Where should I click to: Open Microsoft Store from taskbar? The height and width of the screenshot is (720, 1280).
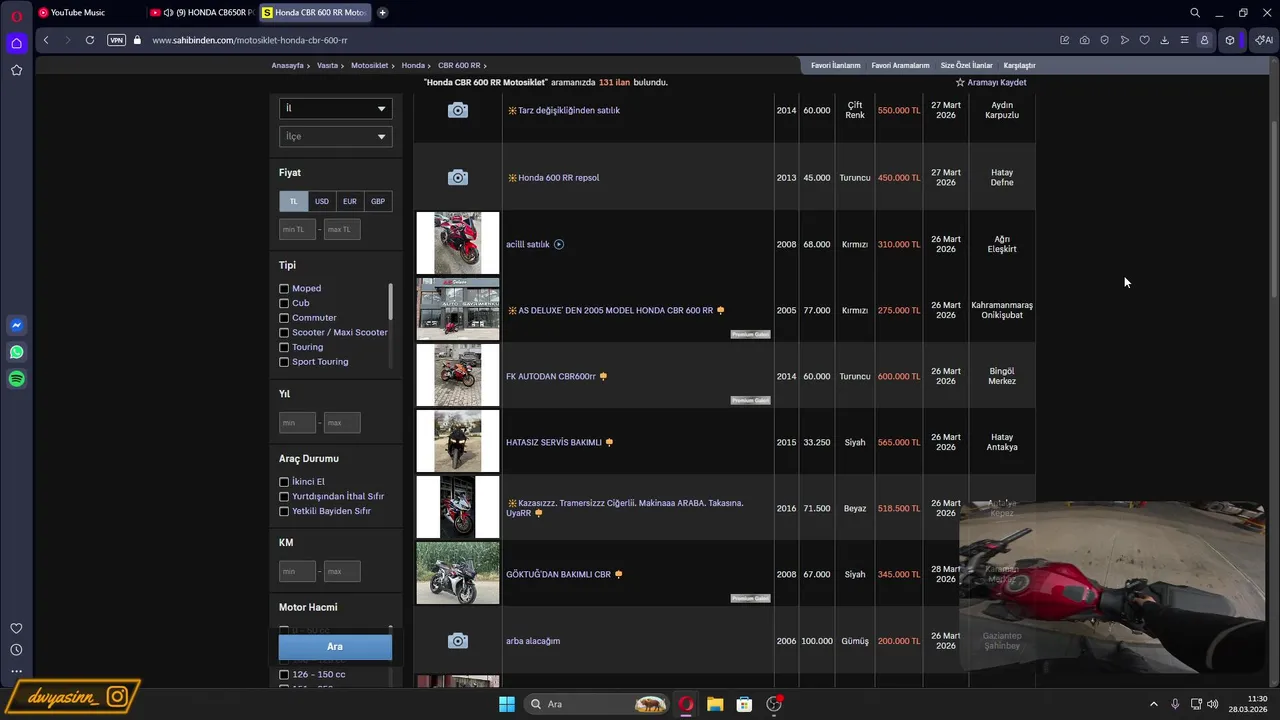(x=744, y=704)
